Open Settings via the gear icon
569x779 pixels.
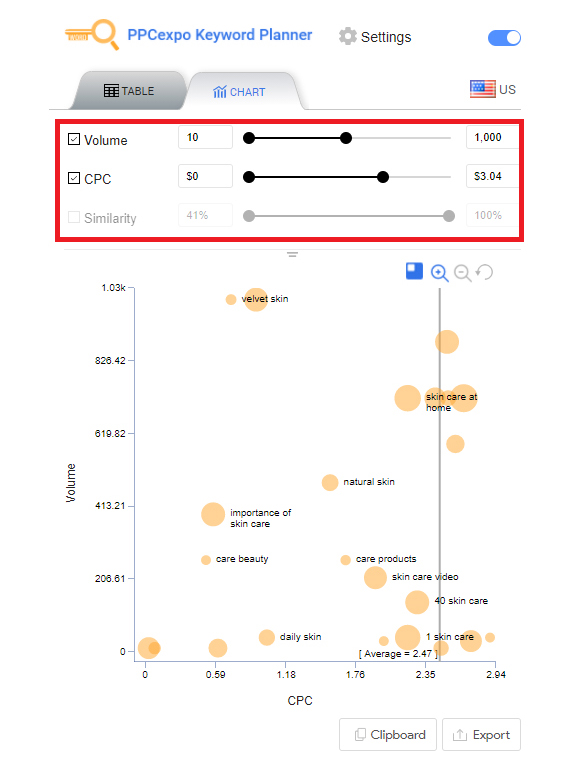pyautogui.click(x=348, y=36)
